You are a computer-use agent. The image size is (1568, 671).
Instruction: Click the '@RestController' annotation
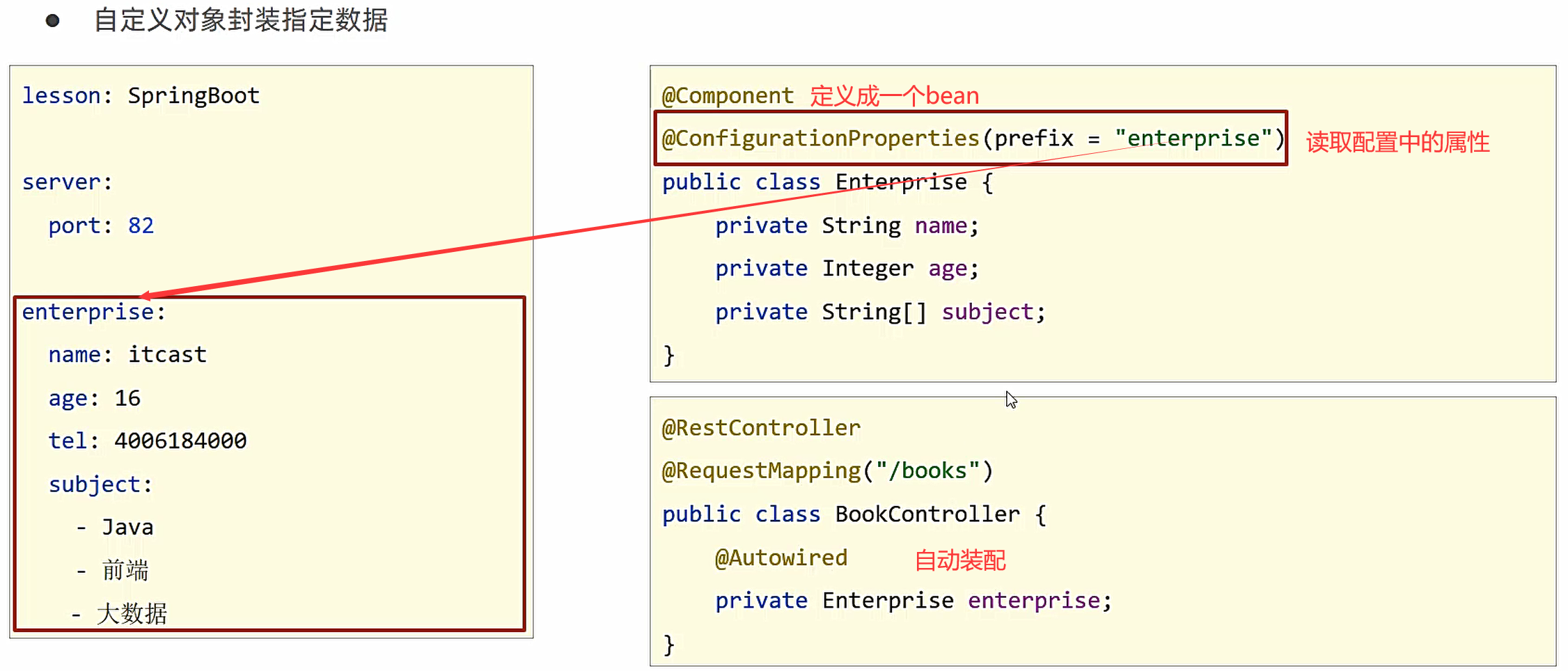[x=761, y=428]
